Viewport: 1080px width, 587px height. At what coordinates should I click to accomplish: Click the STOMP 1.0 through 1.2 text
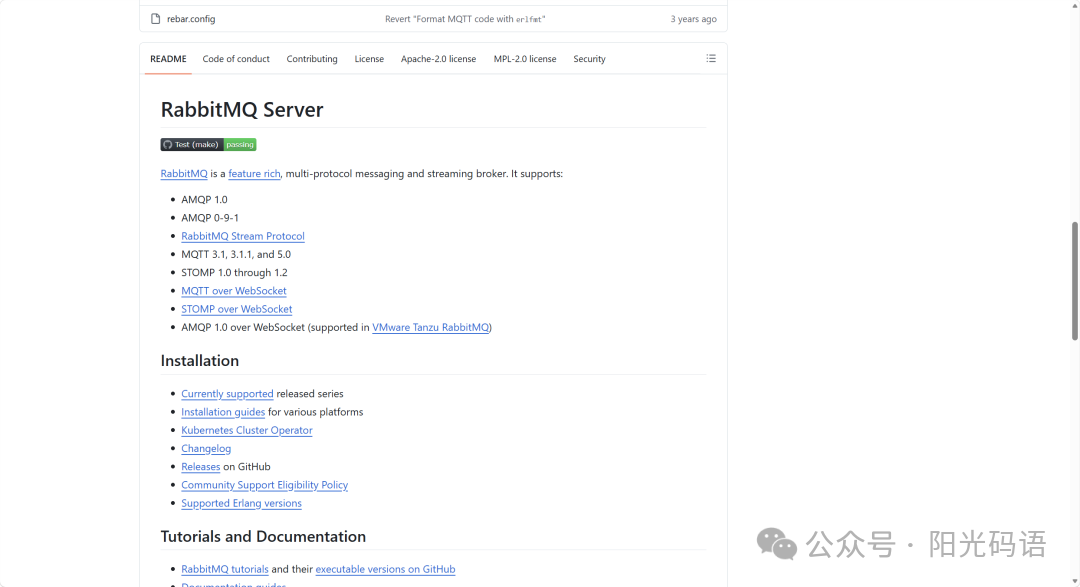(234, 272)
